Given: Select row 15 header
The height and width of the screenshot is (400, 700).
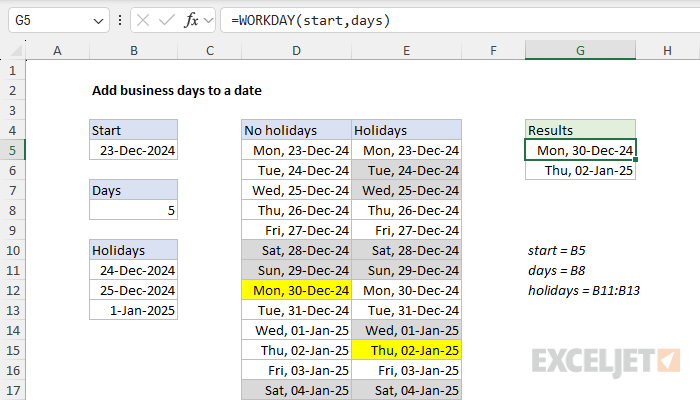Looking at the screenshot, I should click(x=12, y=350).
